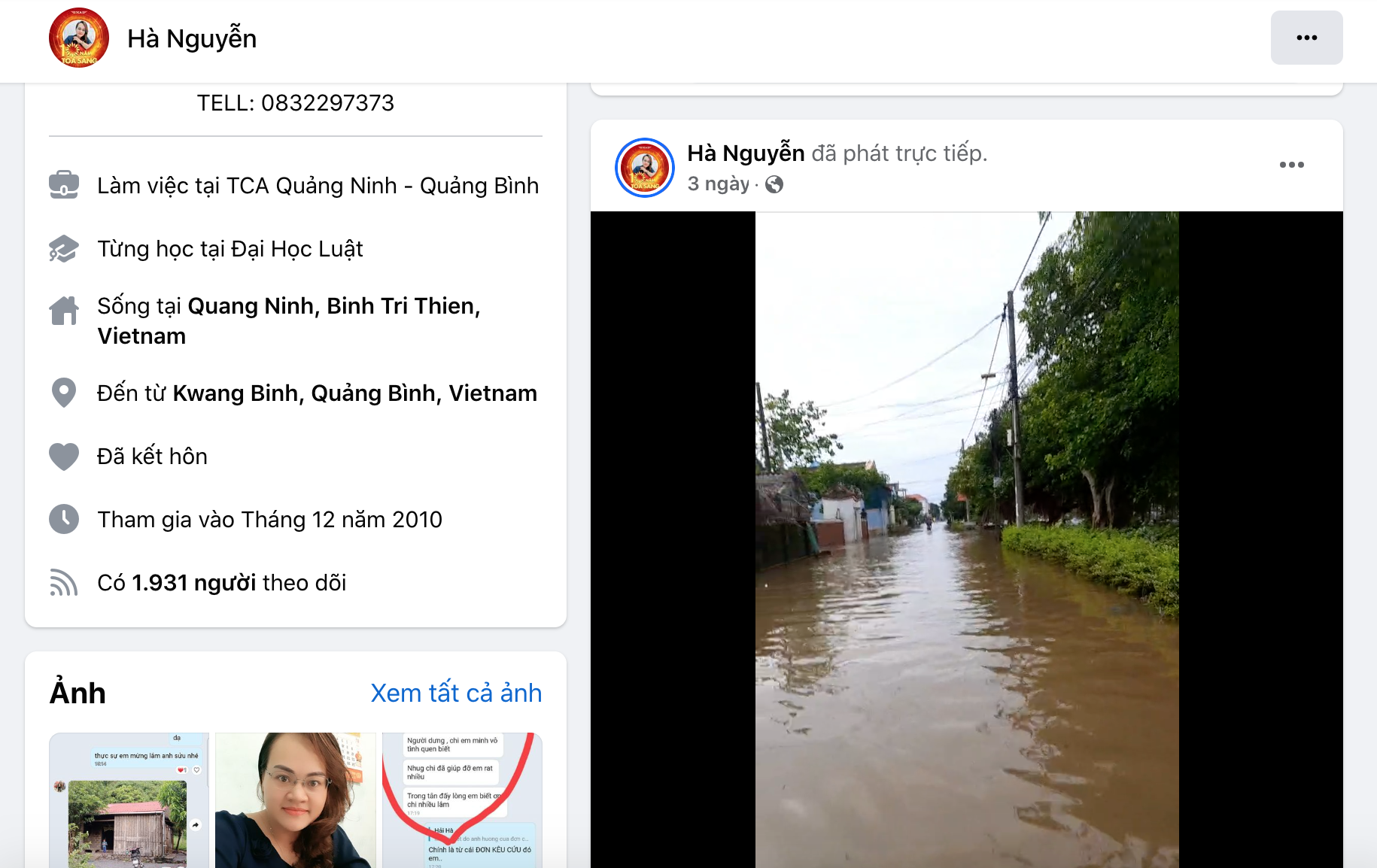Click the location pin hometown icon

click(64, 393)
